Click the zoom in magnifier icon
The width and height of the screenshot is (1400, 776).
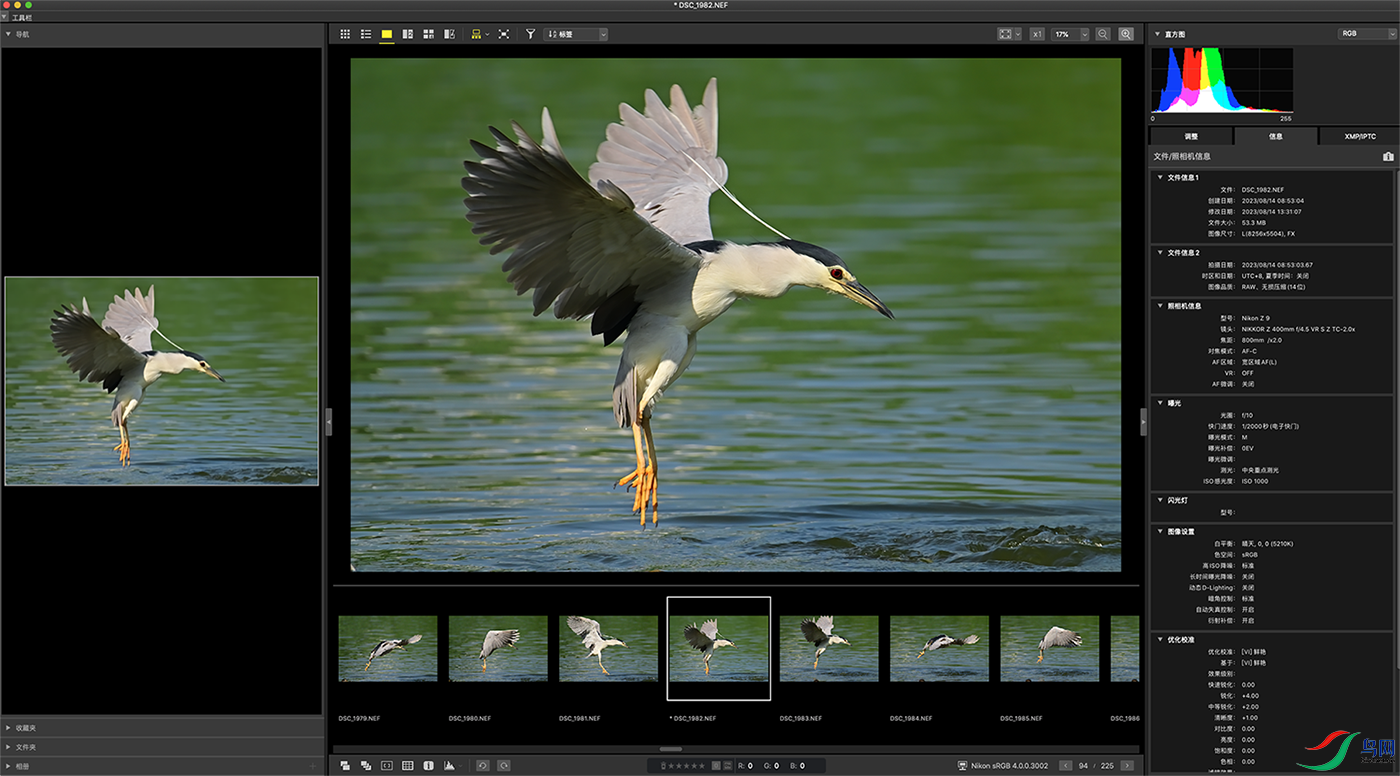click(x=1126, y=34)
